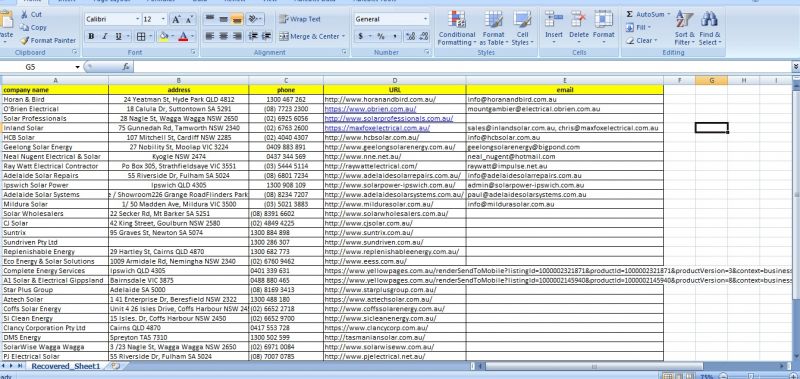Toggle Wrap Text
Screen dimensions: 800x379
click(300, 19)
